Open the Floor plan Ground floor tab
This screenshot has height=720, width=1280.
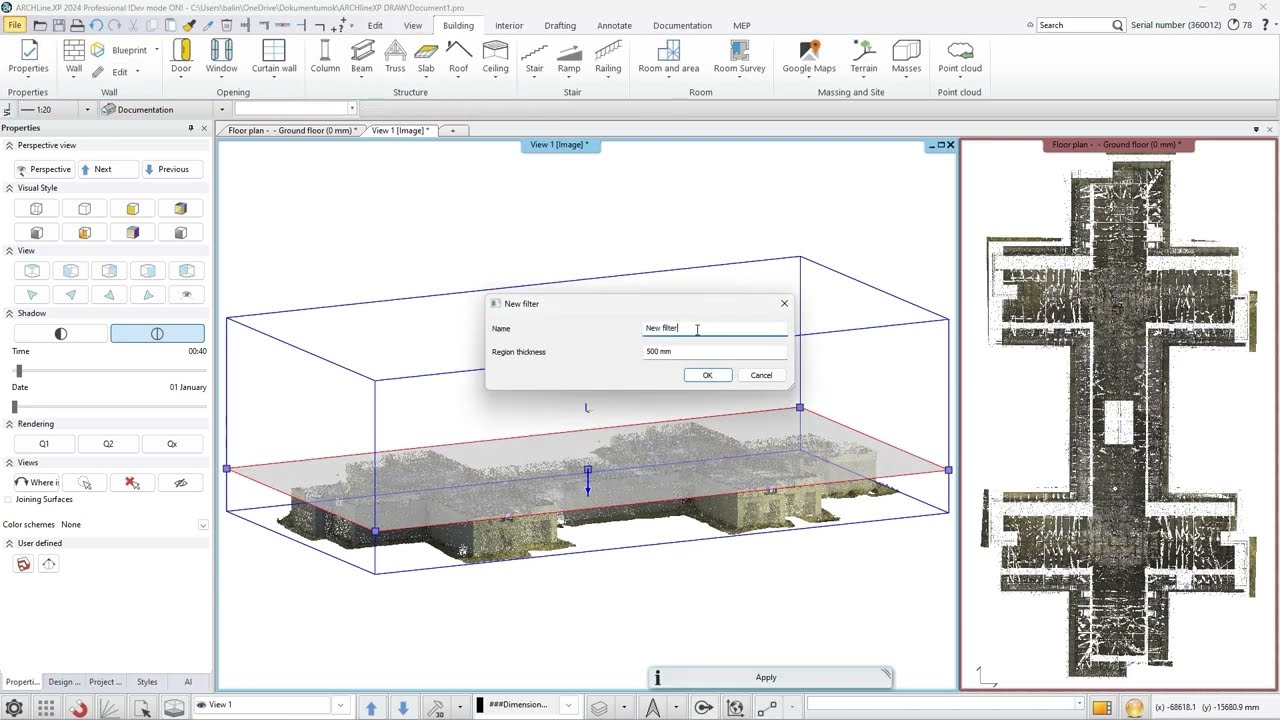pos(290,130)
